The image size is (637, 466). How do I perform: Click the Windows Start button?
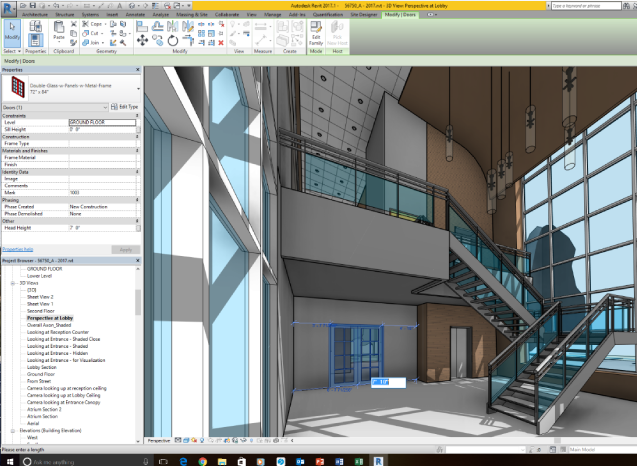9,461
